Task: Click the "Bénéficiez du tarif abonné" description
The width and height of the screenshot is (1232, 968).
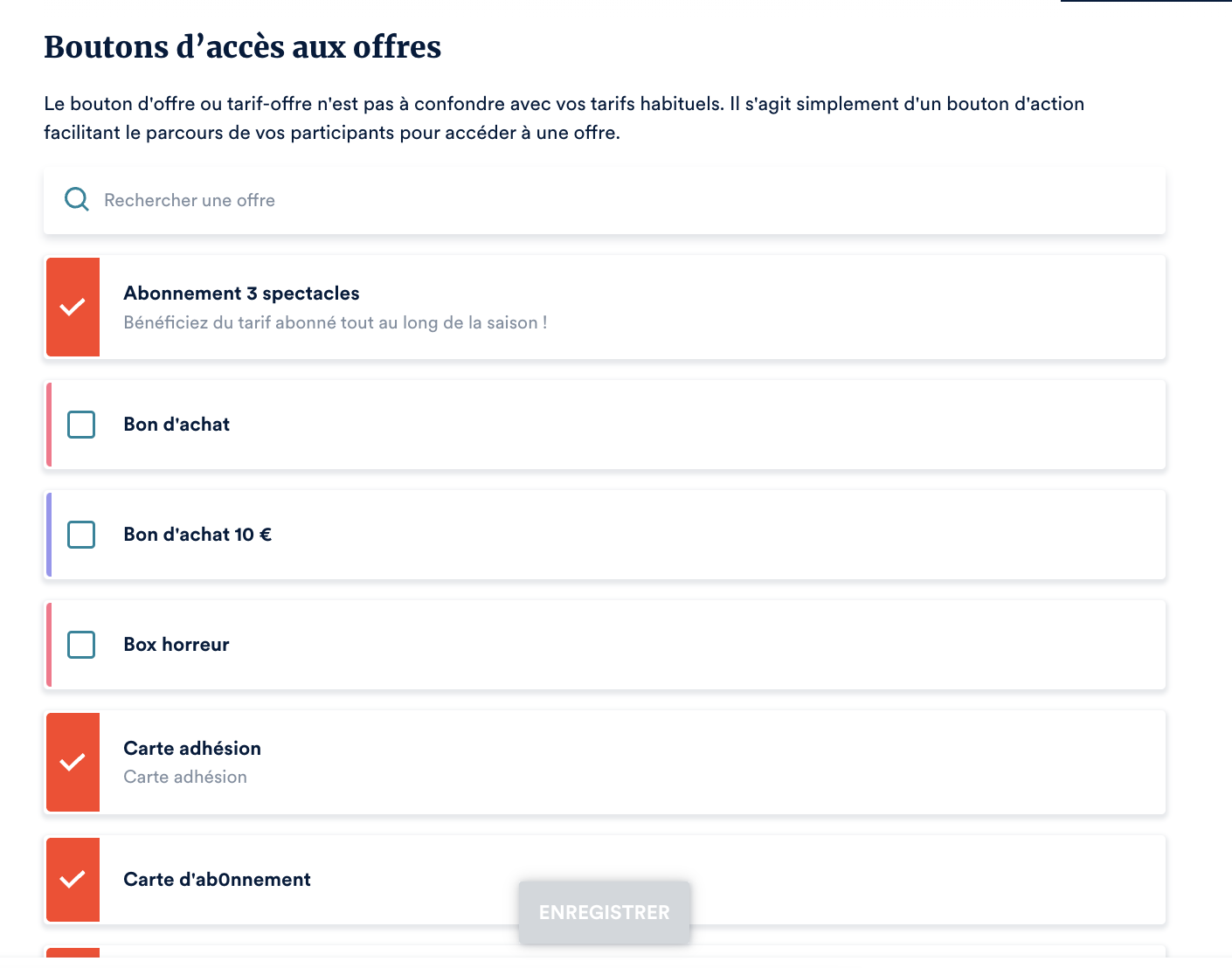Action: [x=335, y=323]
